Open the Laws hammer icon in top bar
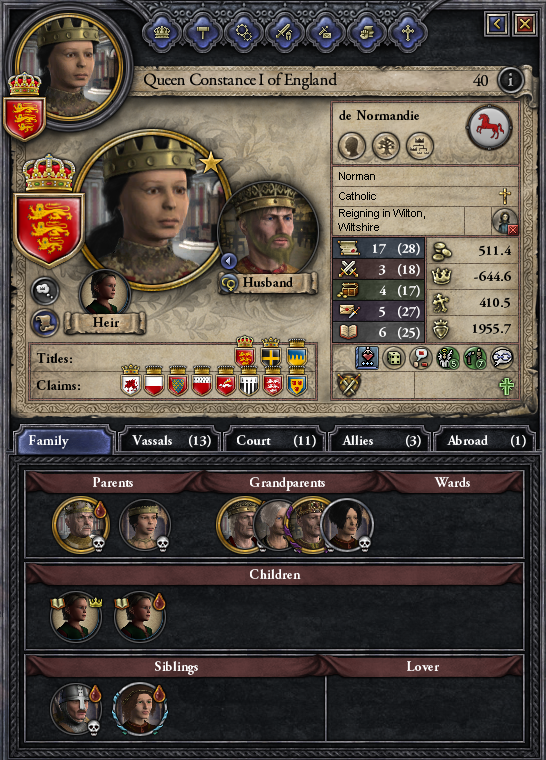This screenshot has height=760, width=546. 203,32
